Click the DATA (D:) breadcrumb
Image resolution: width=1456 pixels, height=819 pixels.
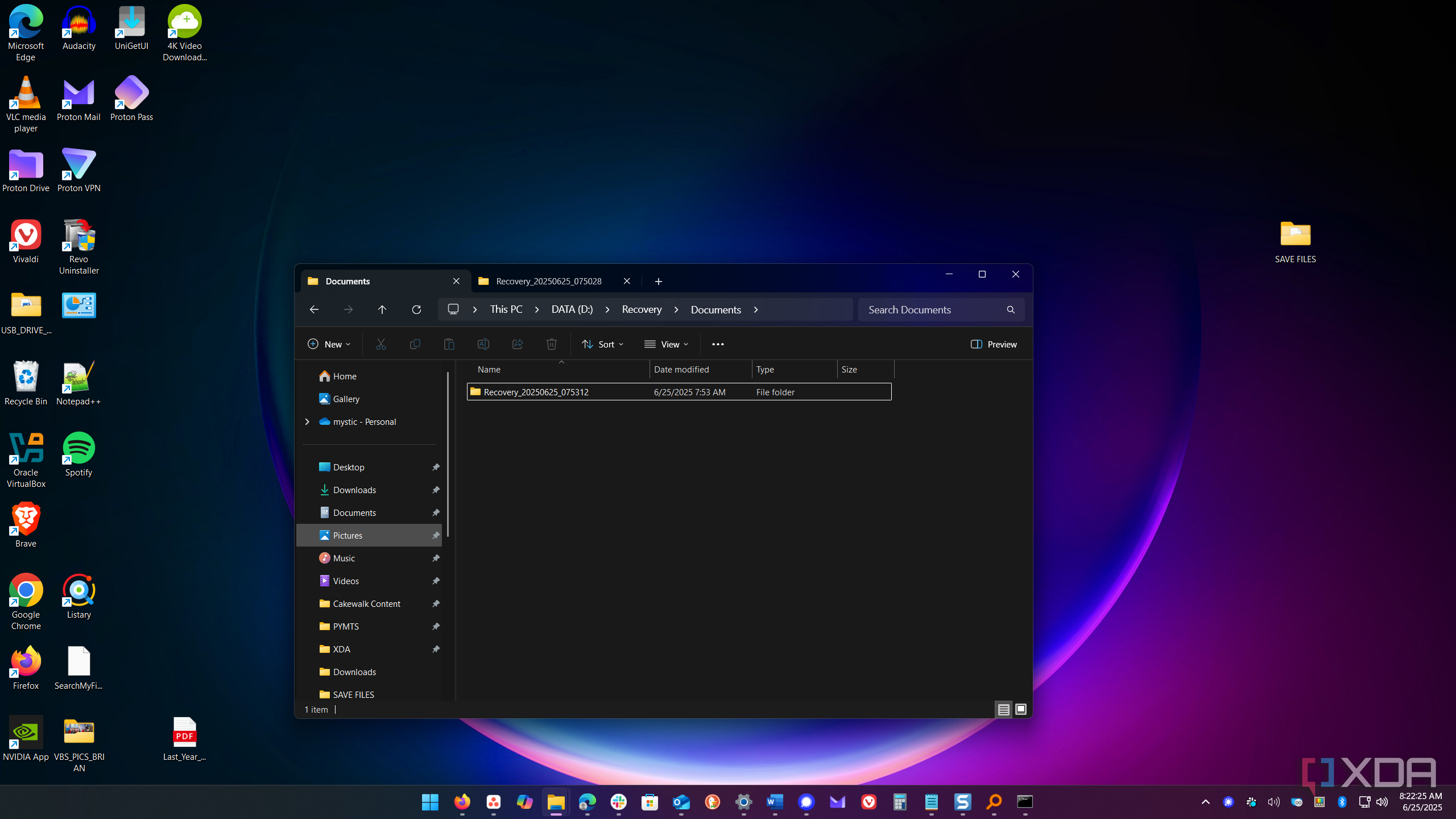572,309
